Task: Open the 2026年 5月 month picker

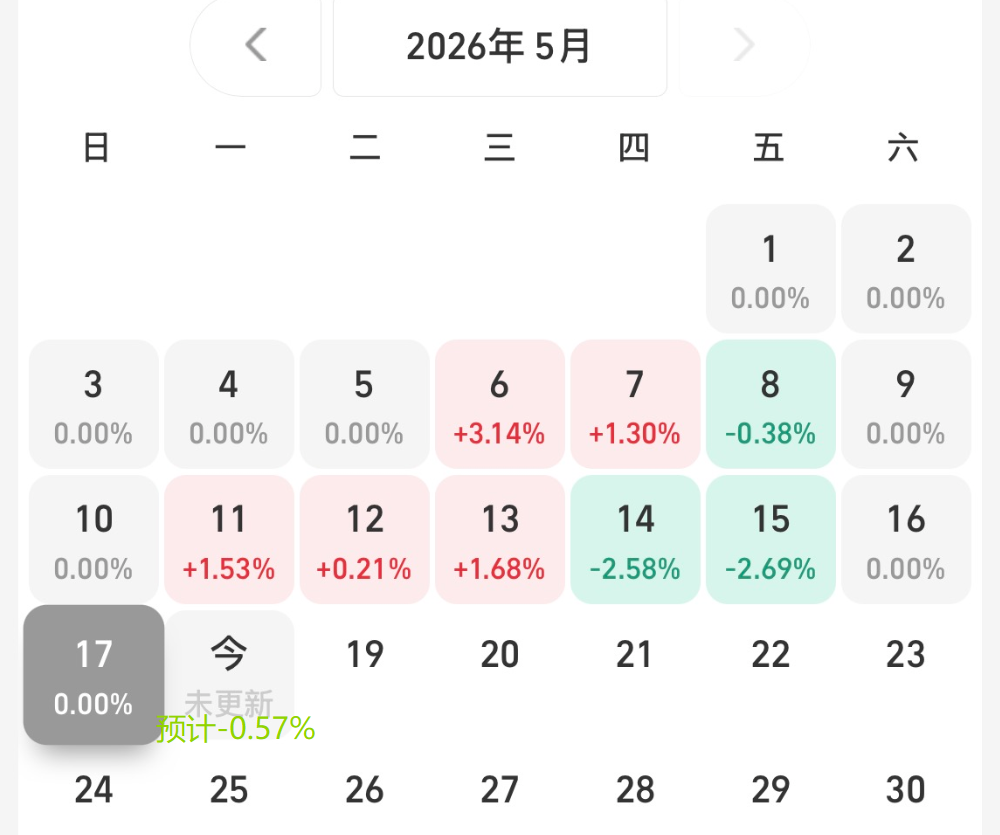Action: click(500, 46)
